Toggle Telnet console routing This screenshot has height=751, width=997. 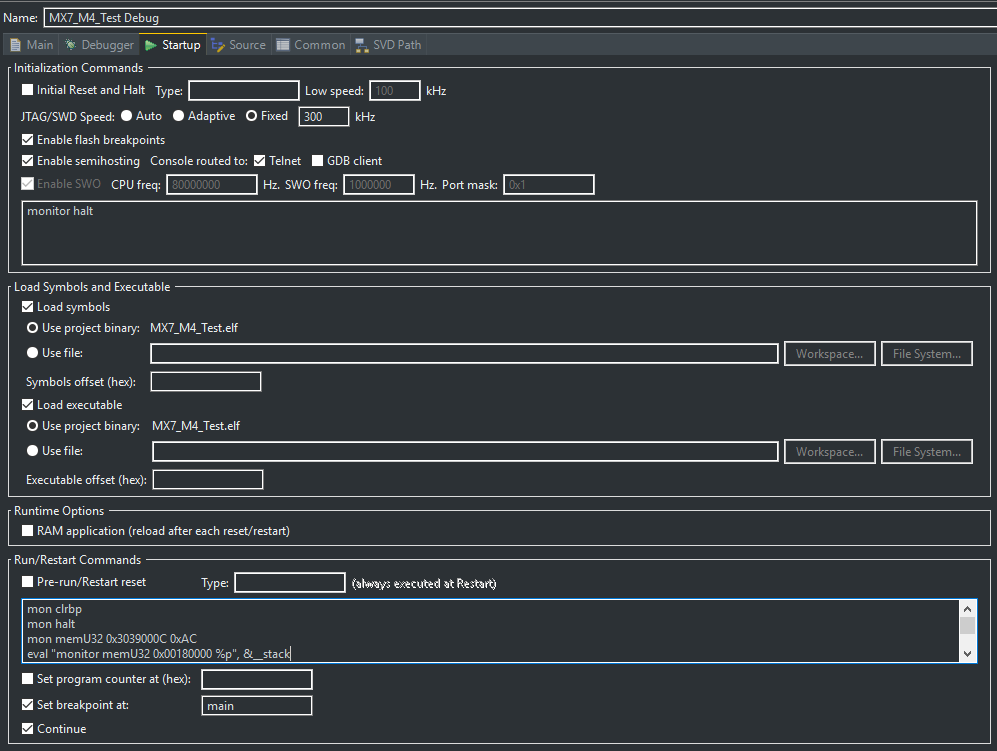(x=260, y=161)
